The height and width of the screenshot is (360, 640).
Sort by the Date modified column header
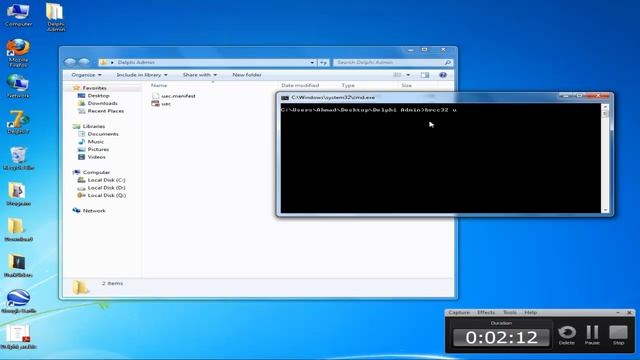click(300, 85)
